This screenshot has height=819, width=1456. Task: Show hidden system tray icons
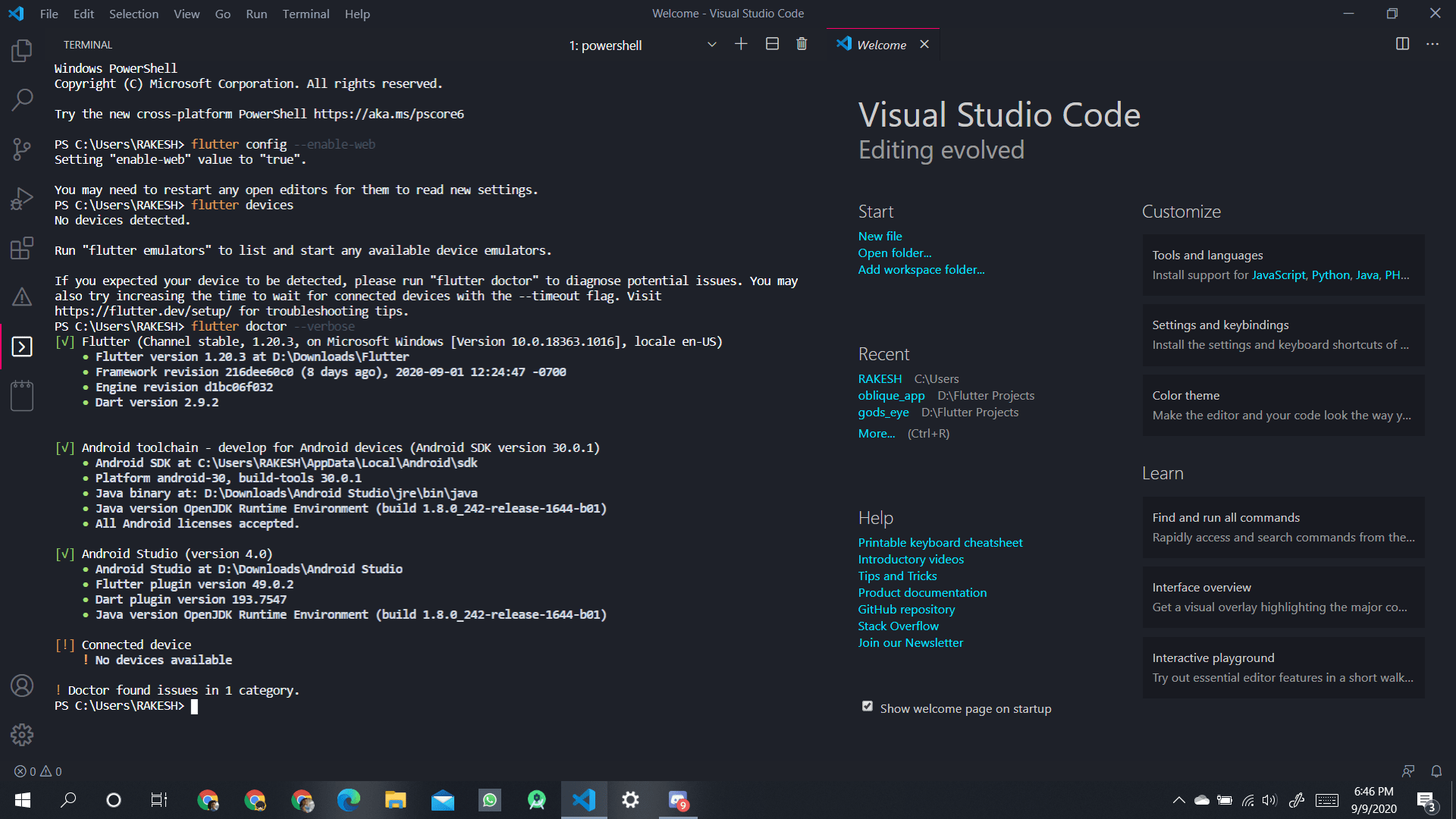[x=1178, y=800]
